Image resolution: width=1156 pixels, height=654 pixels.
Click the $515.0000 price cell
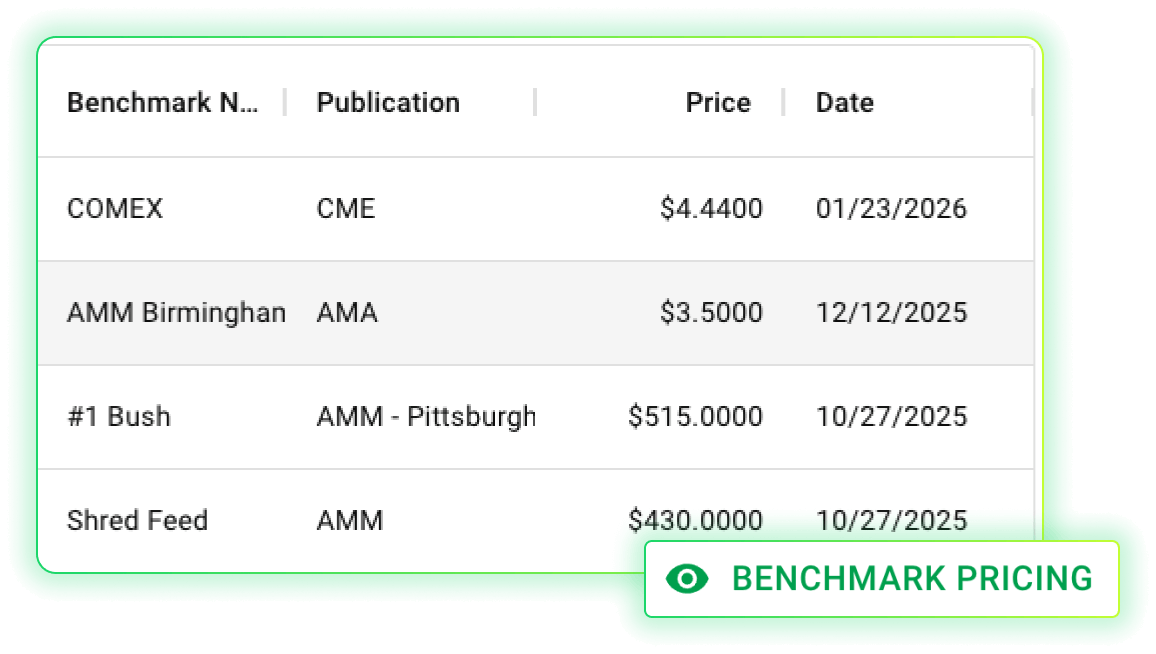tap(695, 416)
